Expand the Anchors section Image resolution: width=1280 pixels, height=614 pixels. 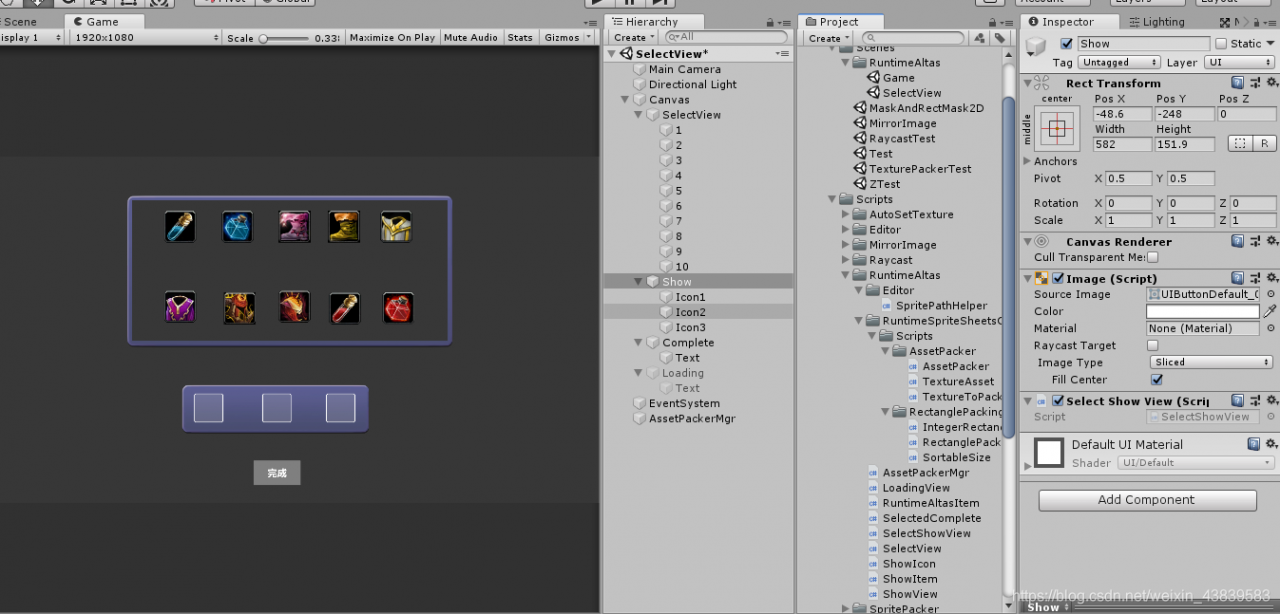tap(1027, 161)
